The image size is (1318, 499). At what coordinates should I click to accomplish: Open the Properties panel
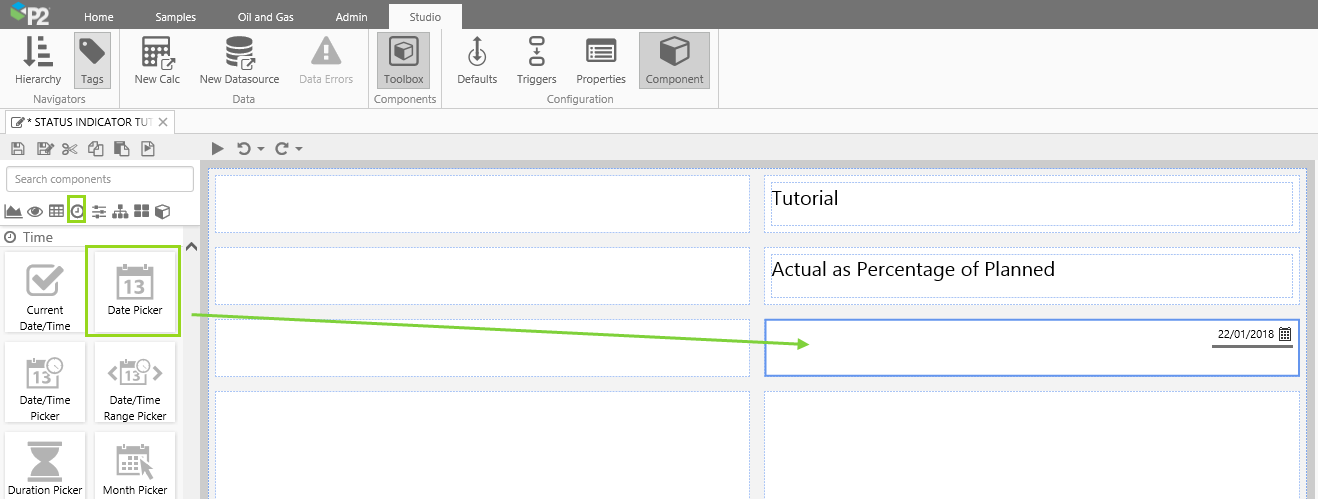[601, 60]
